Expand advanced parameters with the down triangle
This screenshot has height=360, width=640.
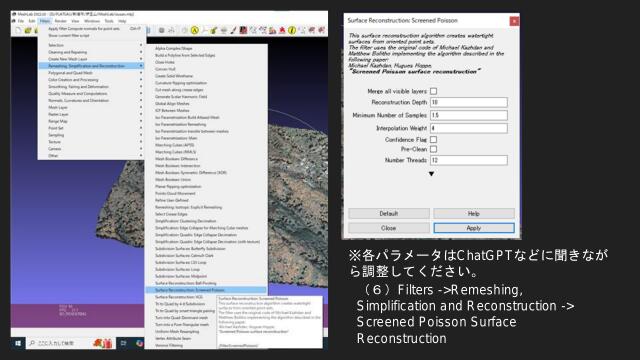(x=431, y=174)
